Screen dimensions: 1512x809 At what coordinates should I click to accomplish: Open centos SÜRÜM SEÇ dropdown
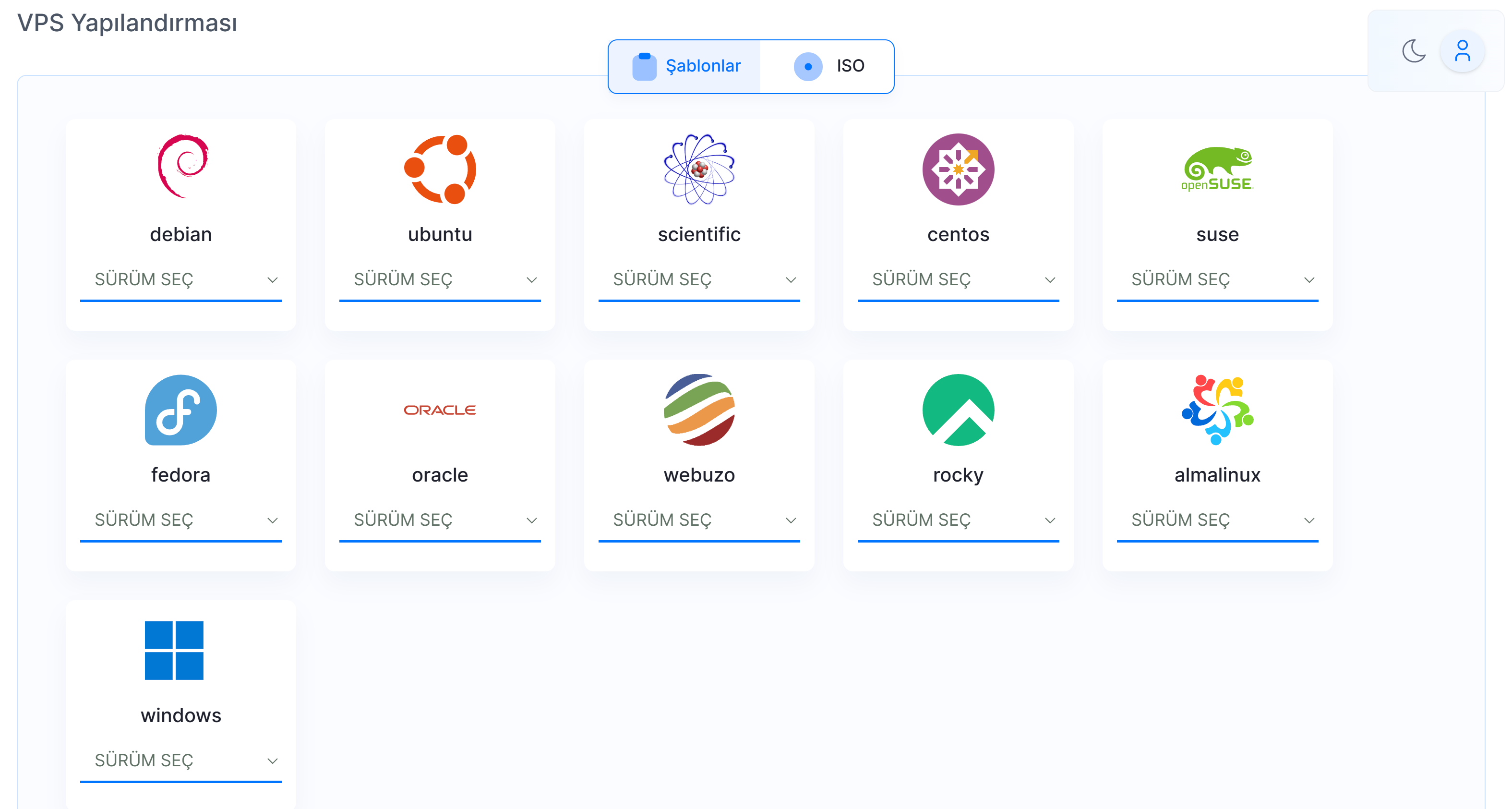(x=958, y=280)
